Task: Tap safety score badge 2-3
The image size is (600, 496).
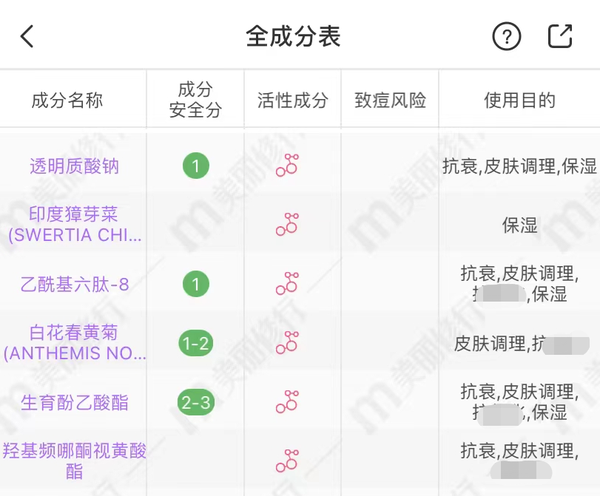Action: click(195, 402)
